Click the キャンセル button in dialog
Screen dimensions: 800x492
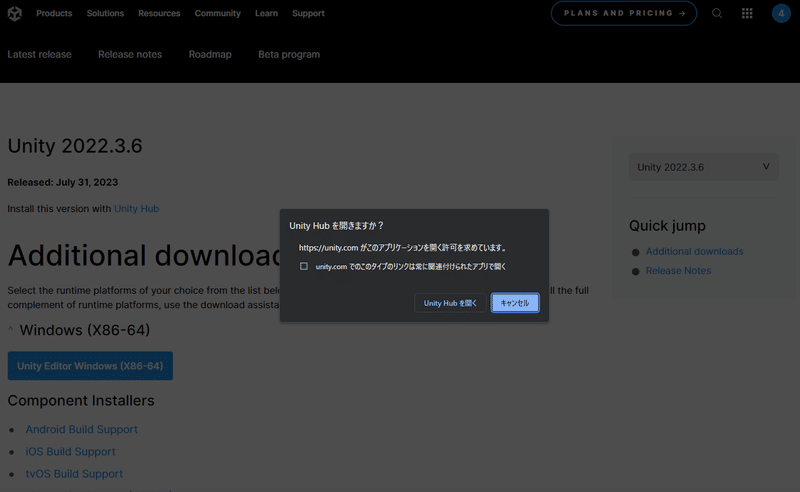click(x=515, y=303)
